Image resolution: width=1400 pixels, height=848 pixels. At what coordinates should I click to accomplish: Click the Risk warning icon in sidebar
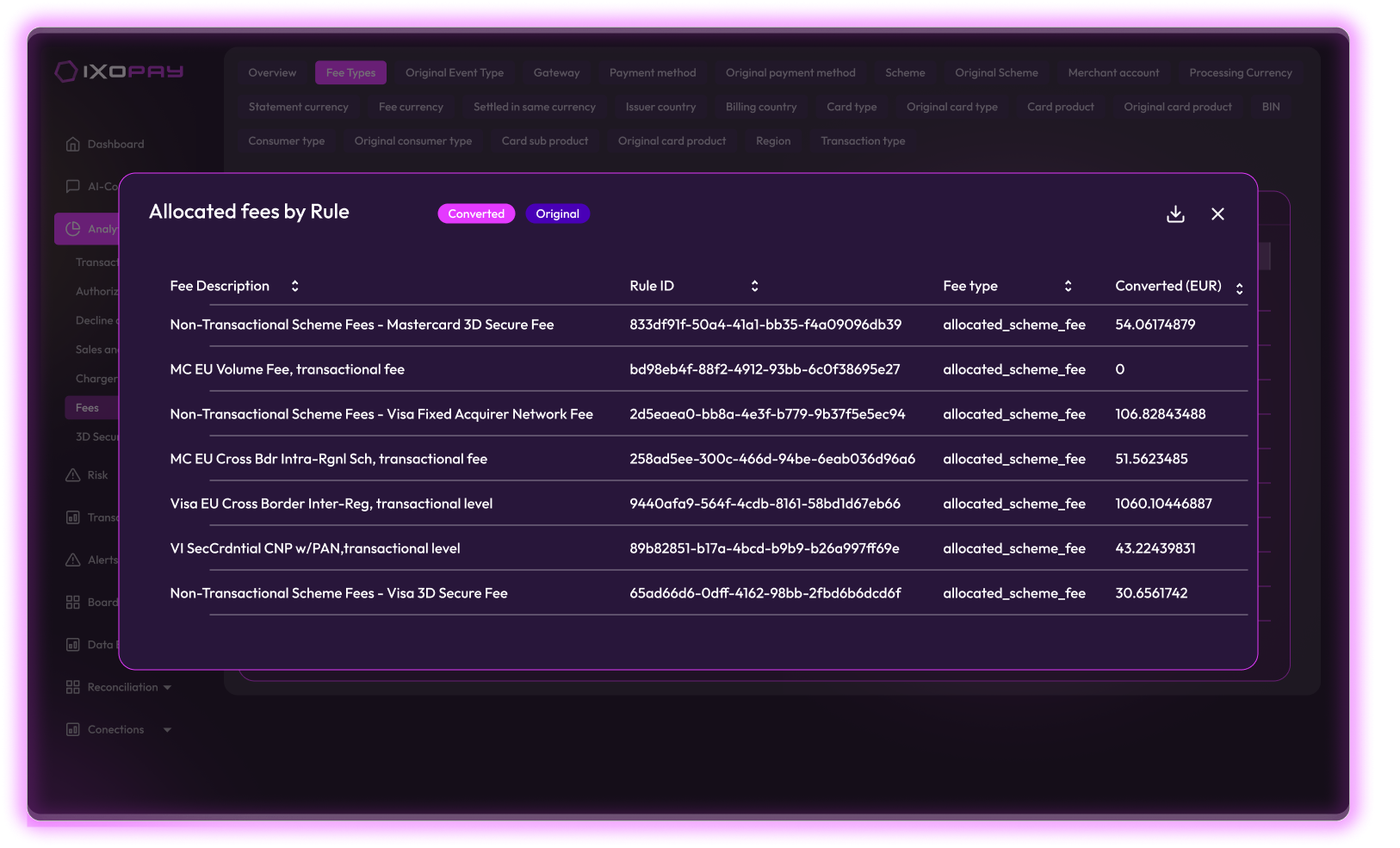tap(73, 475)
